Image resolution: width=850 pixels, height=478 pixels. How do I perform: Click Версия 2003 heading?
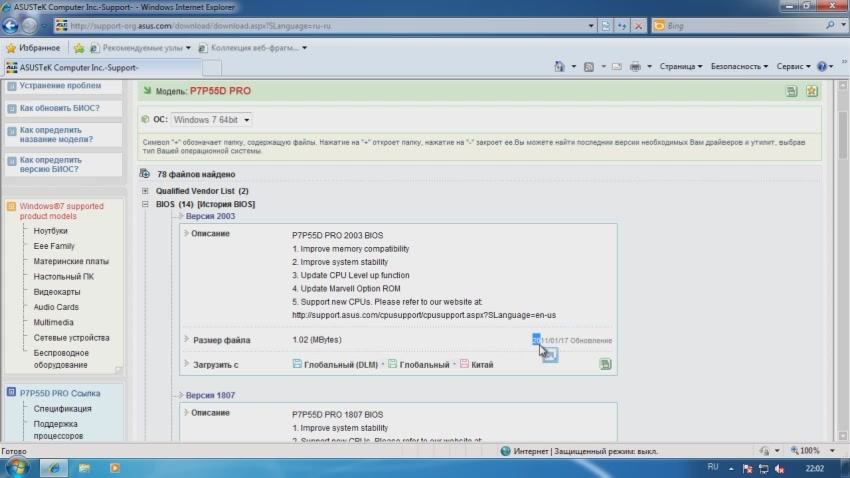(210, 216)
